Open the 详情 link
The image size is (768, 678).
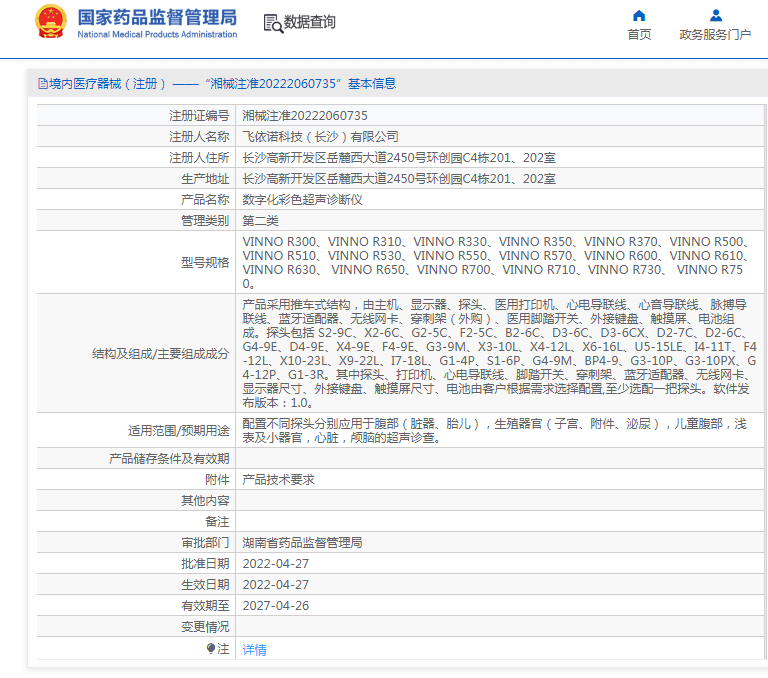pyautogui.click(x=254, y=650)
